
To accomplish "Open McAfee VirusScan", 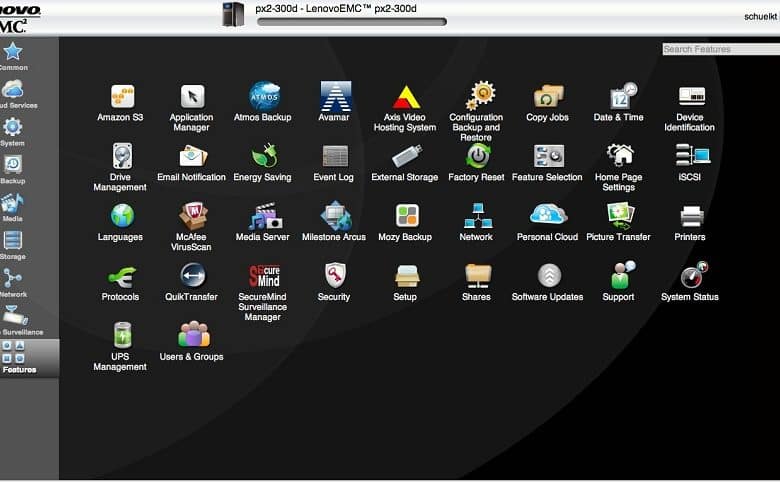I will (192, 227).
